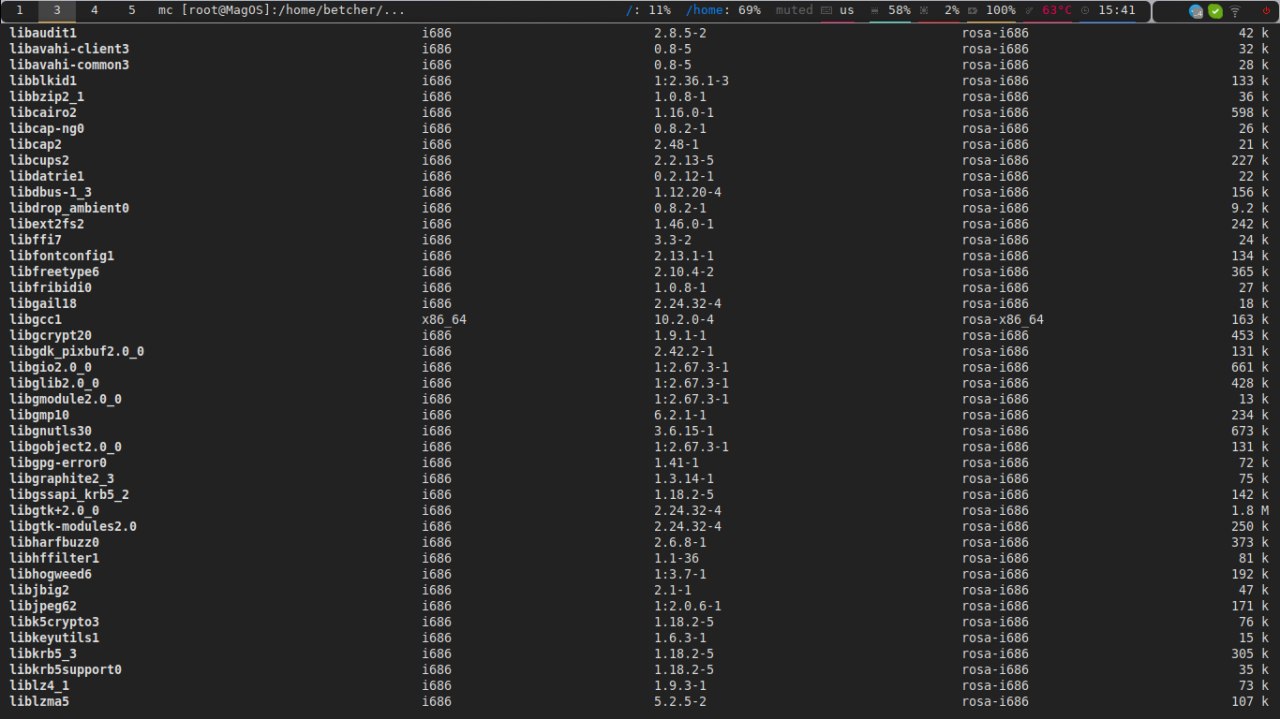Open the blue globe tray icon
1280x719 pixels.
[1196, 11]
